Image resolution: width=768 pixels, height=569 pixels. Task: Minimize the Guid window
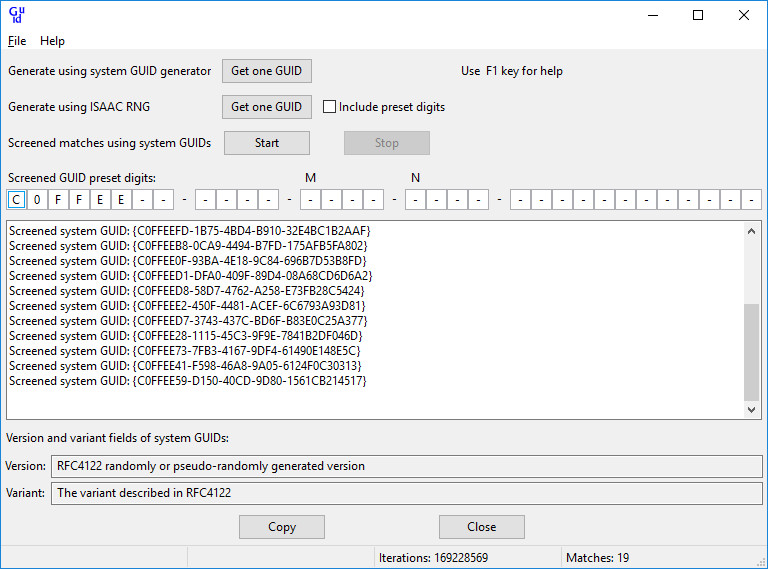click(x=653, y=15)
